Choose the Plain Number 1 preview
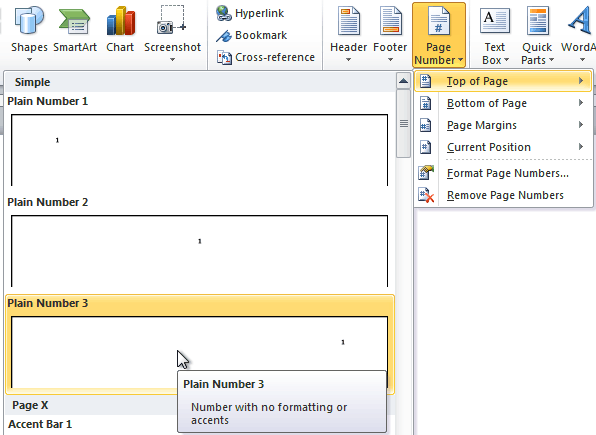This screenshot has height=435, width=596. (200, 150)
